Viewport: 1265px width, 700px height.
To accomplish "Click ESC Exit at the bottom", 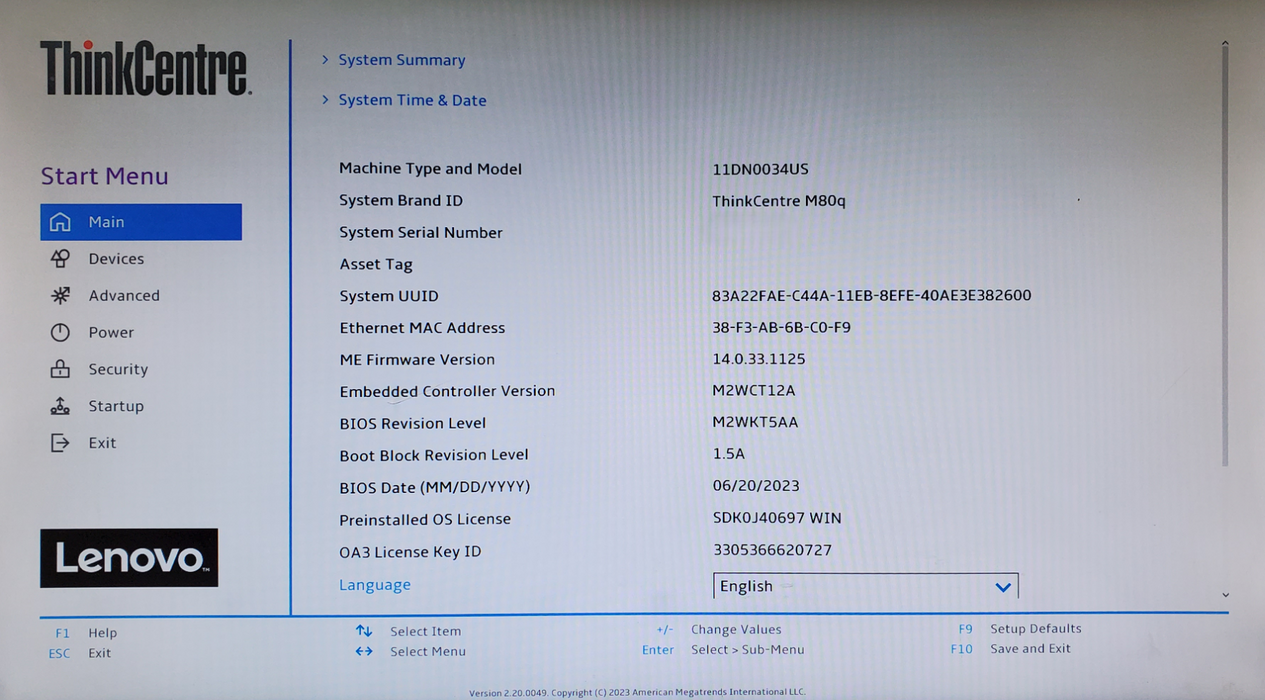I will tap(80, 653).
